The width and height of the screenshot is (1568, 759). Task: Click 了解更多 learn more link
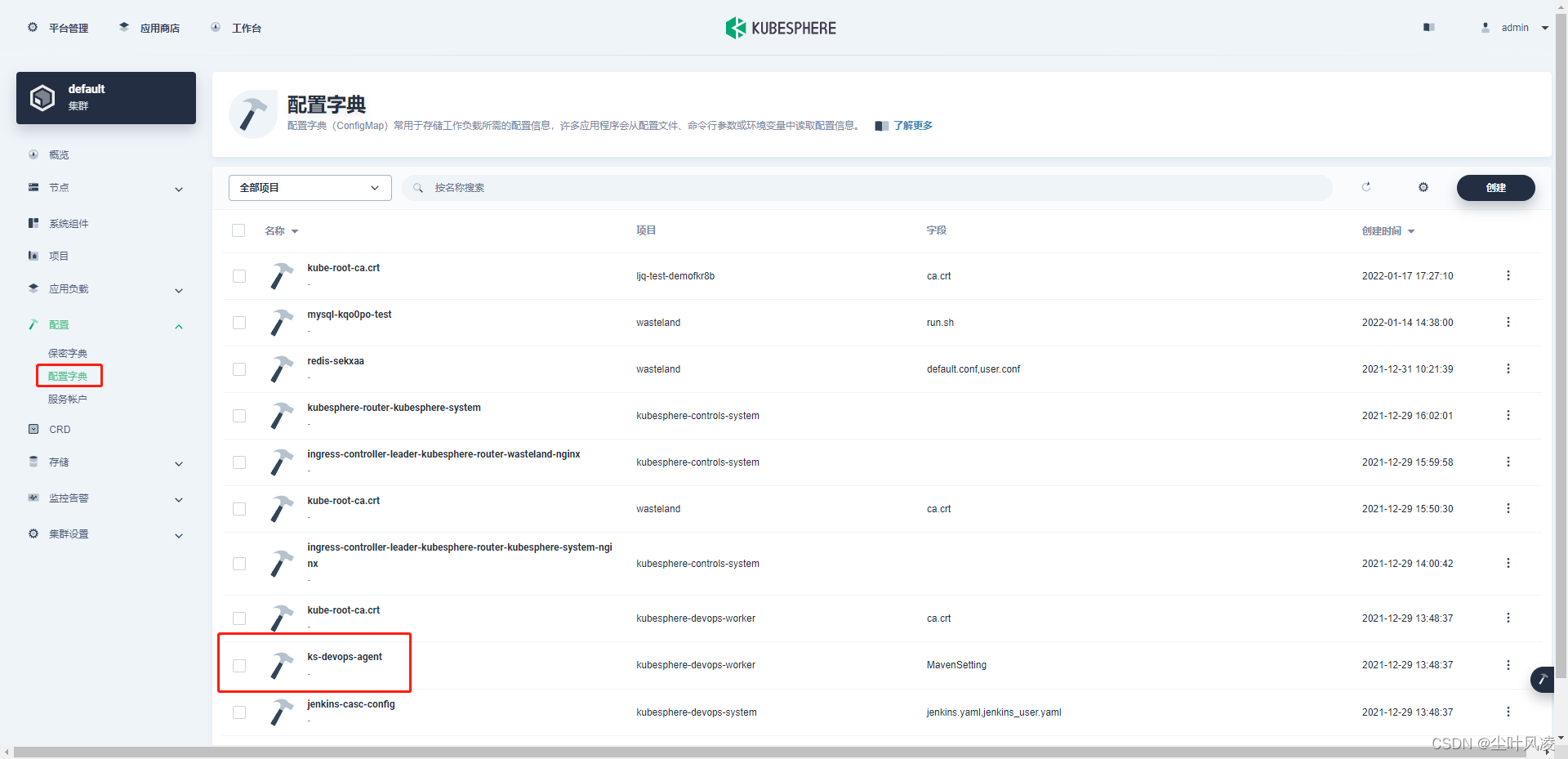[912, 126]
